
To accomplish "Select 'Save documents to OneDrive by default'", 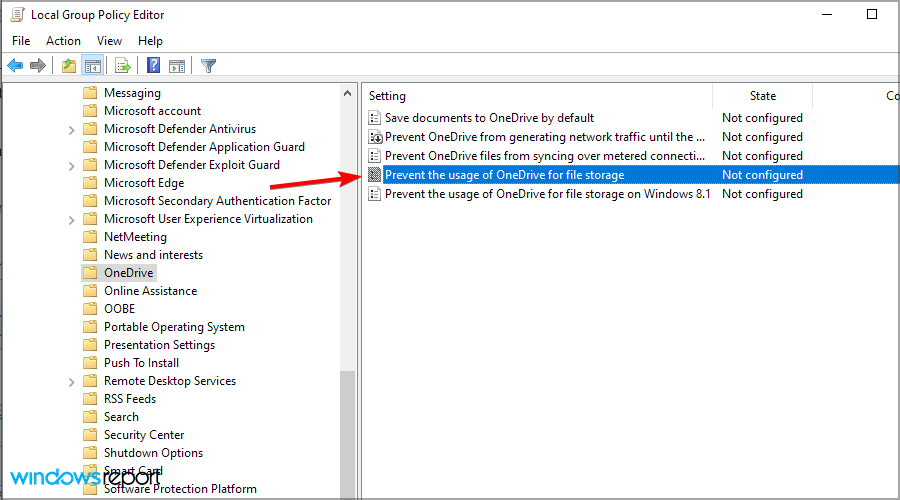I will coord(490,118).
